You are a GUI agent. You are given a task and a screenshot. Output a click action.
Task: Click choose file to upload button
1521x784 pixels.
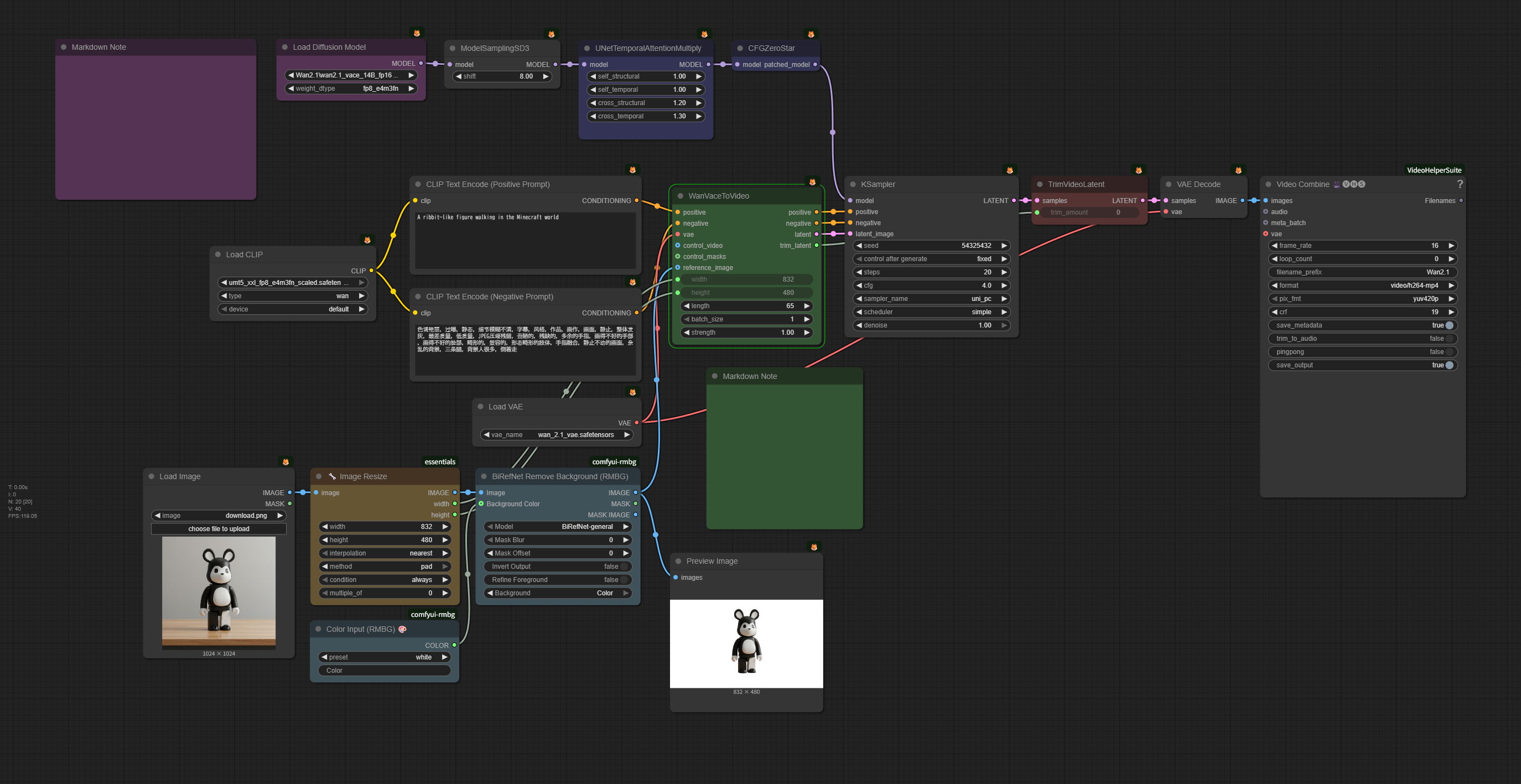219,529
